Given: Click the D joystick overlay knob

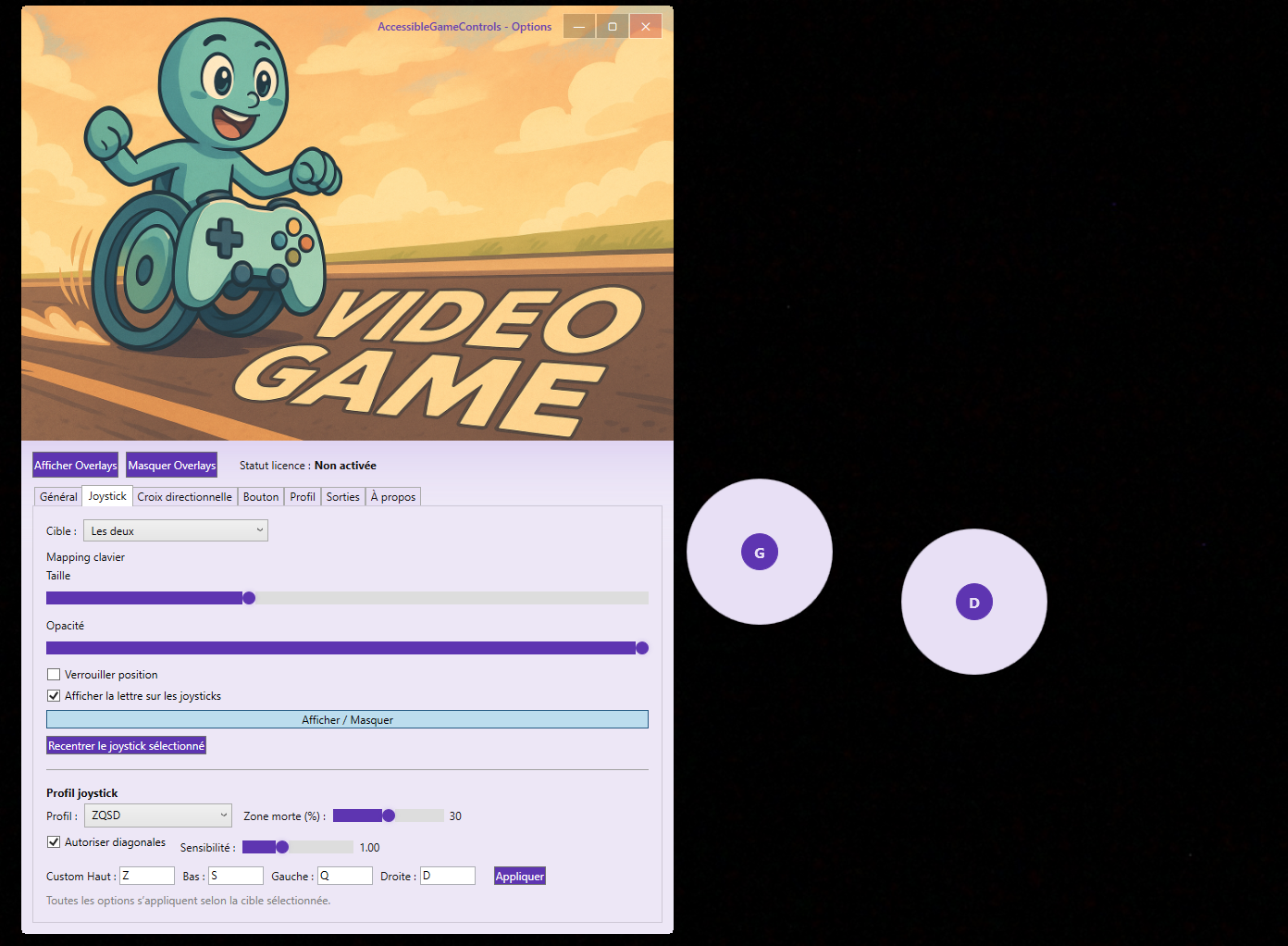Looking at the screenshot, I should [973, 603].
